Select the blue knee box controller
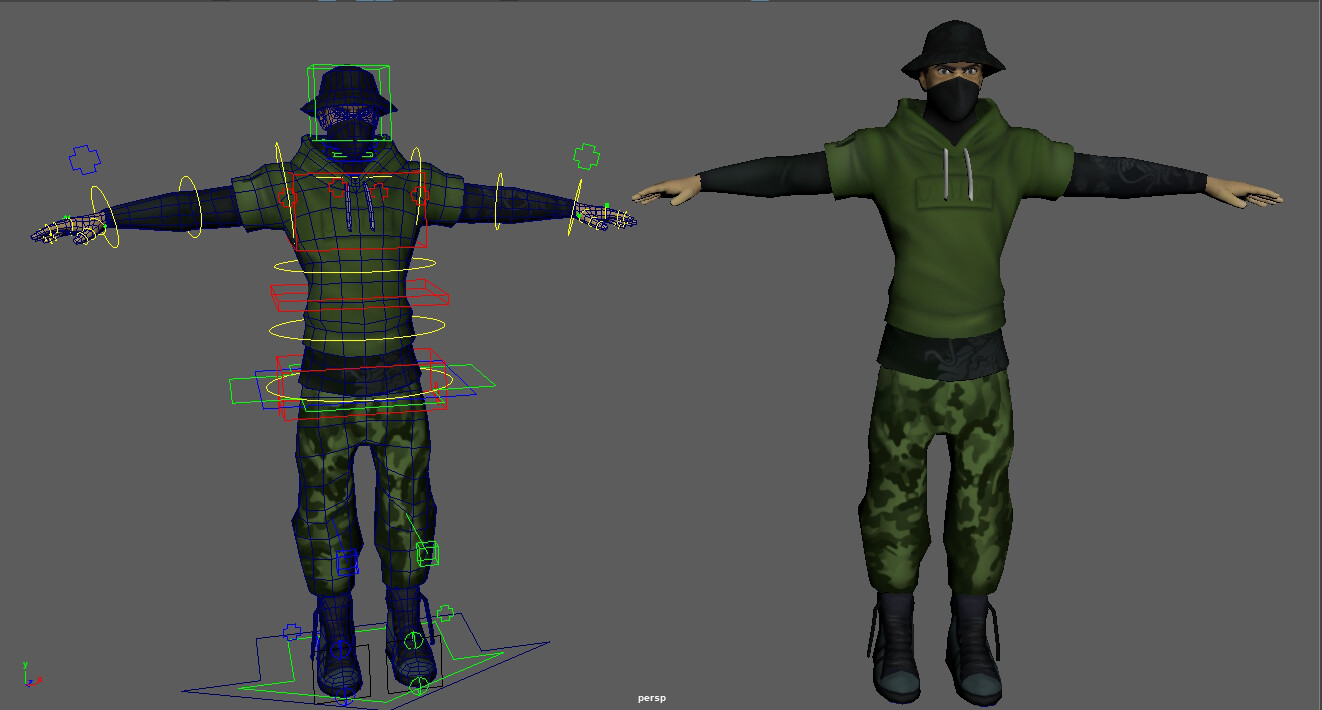 [346, 561]
